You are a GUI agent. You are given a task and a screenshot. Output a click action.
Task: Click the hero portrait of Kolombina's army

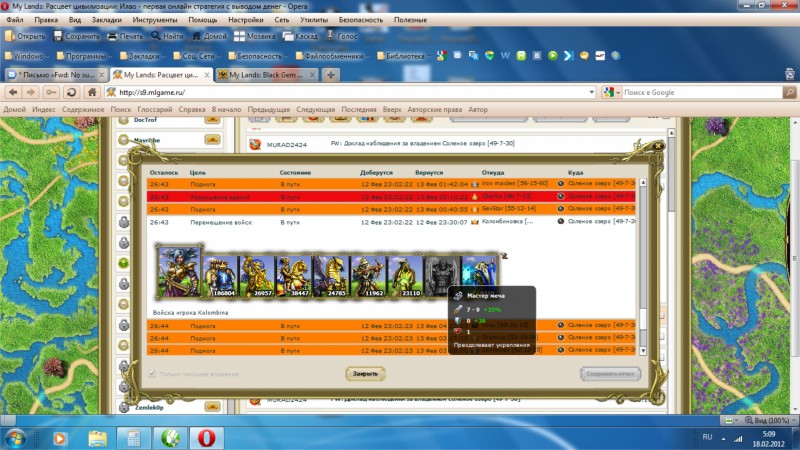pyautogui.click(x=179, y=271)
